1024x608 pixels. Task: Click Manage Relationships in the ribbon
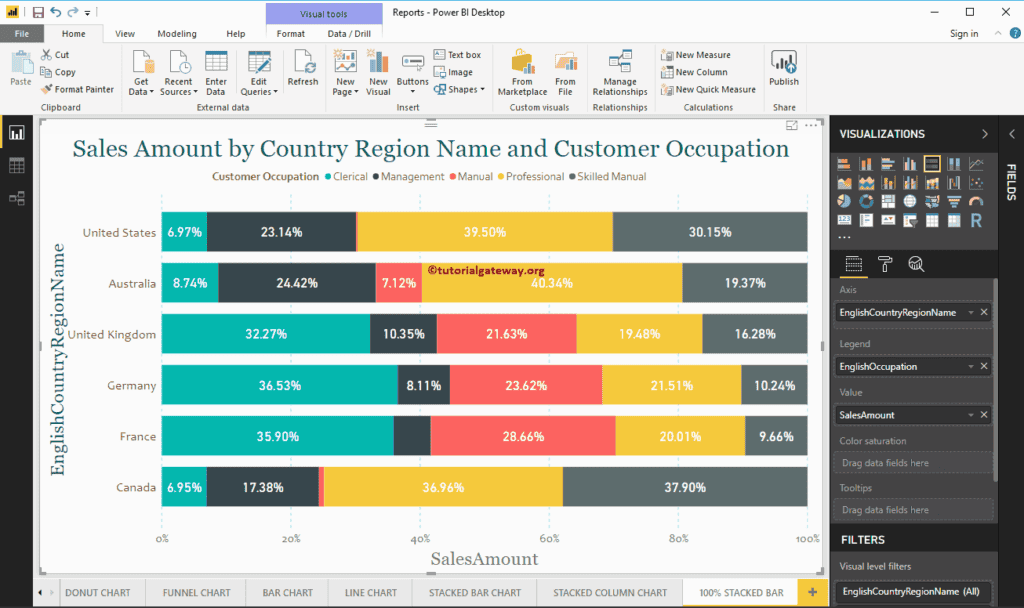(x=620, y=73)
